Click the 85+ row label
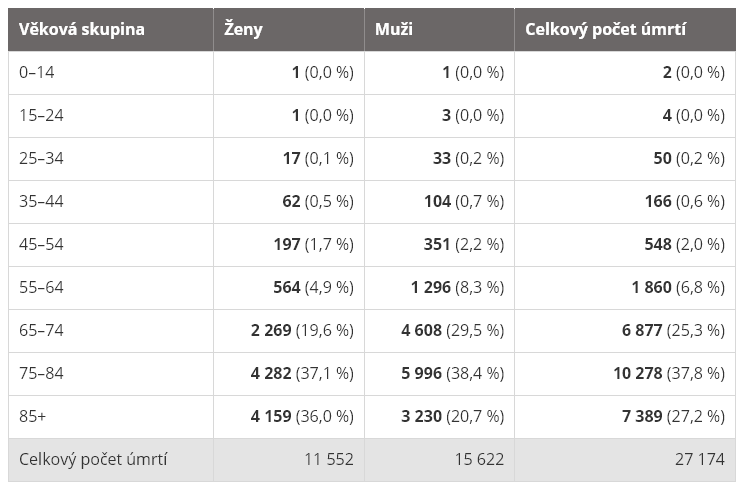Screen dimensions: 742x490 (32, 416)
